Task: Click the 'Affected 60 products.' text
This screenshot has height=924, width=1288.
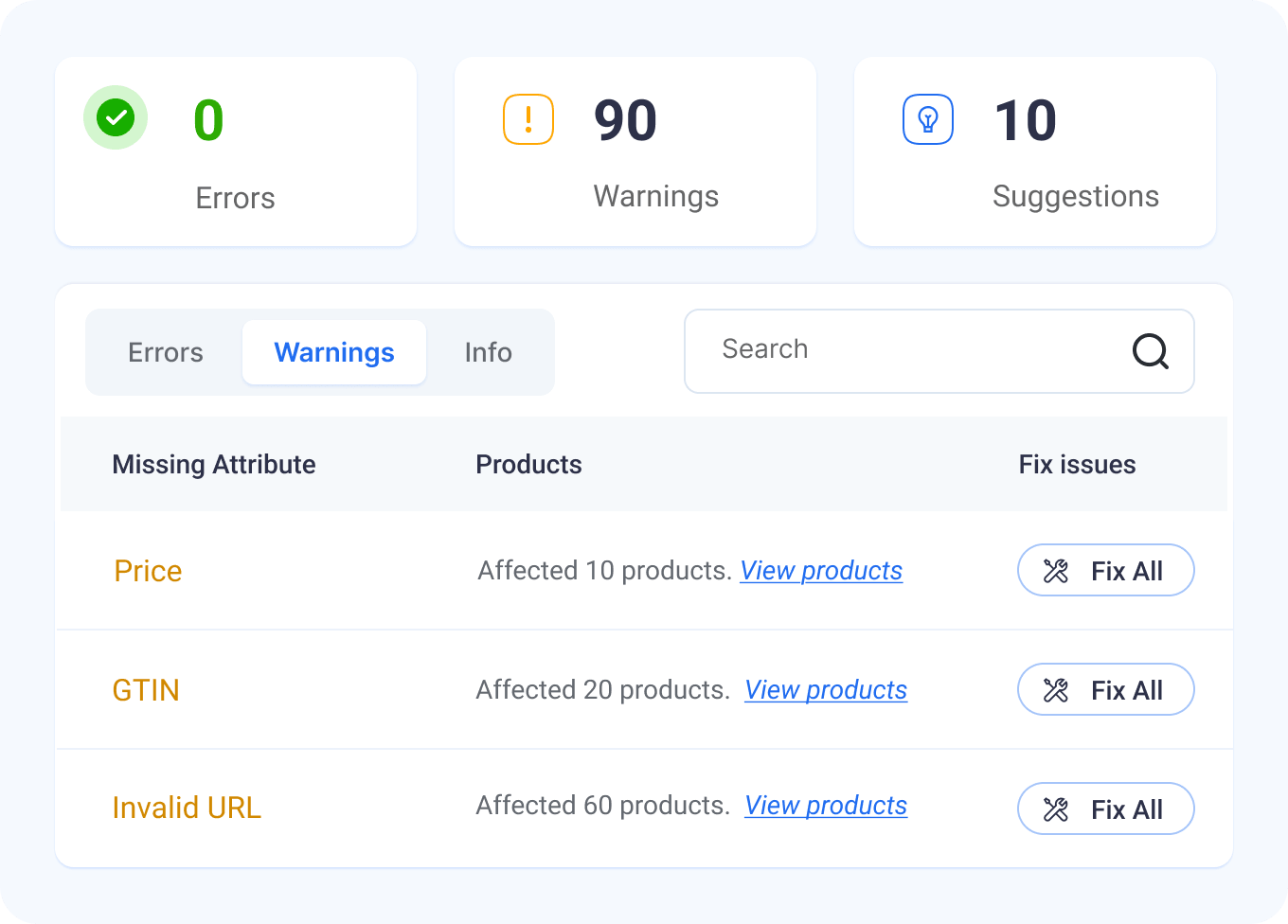Action: tap(603, 806)
